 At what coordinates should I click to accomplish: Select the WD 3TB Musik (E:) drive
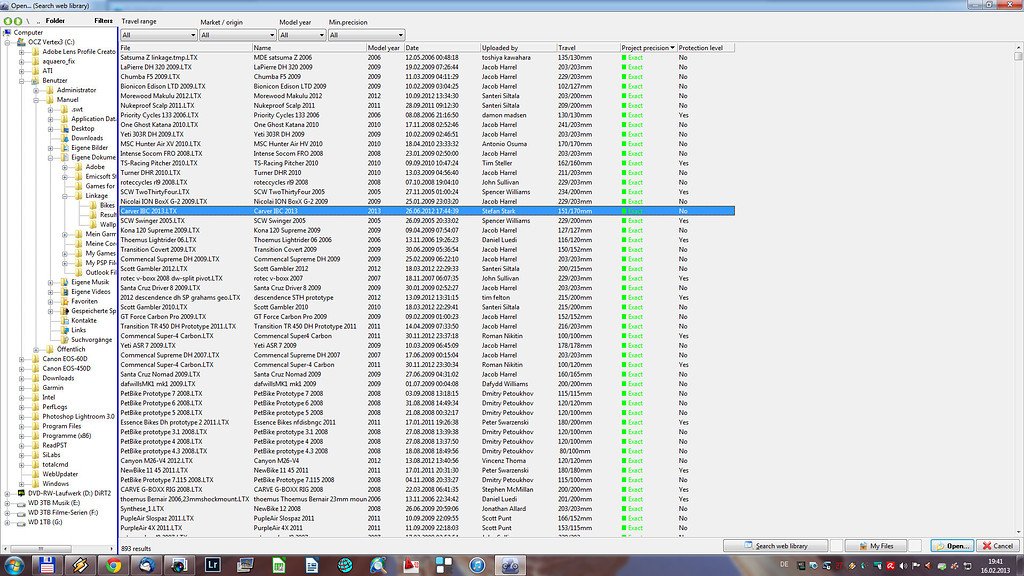coord(54,504)
